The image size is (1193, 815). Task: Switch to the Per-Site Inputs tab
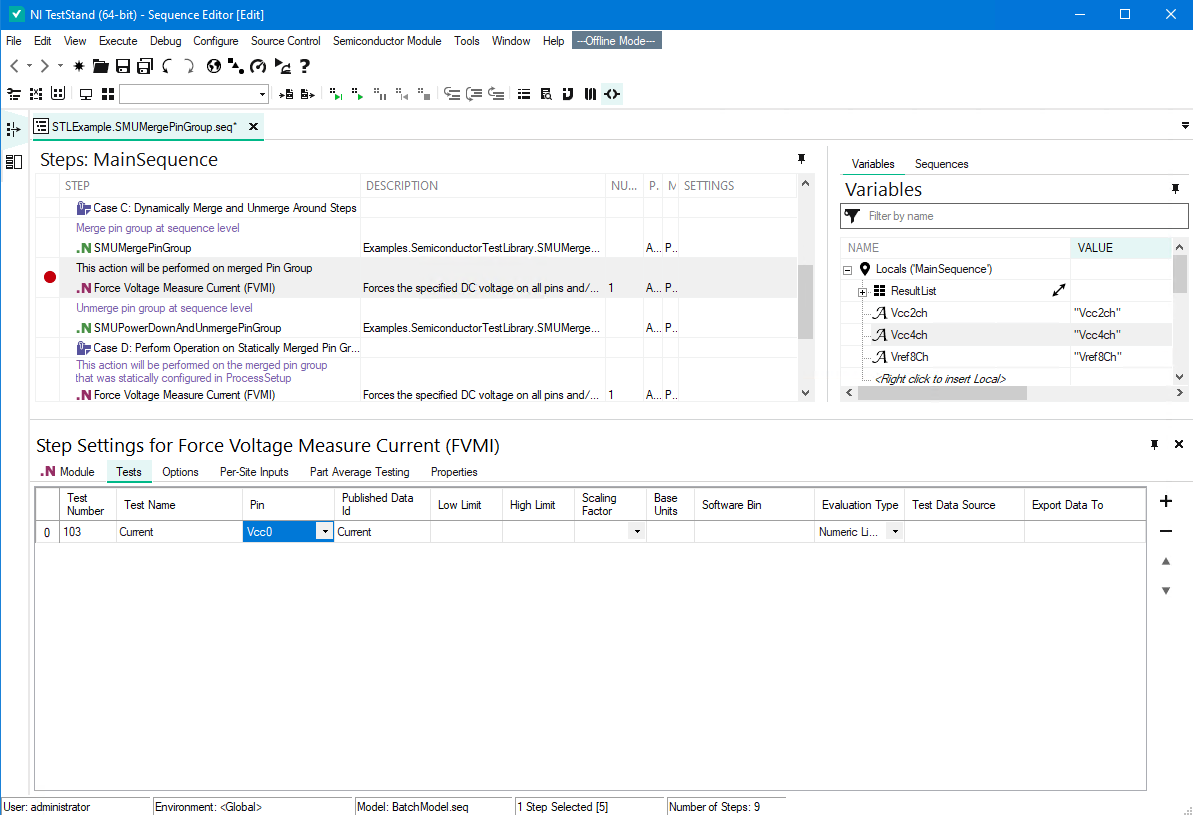click(x=254, y=472)
